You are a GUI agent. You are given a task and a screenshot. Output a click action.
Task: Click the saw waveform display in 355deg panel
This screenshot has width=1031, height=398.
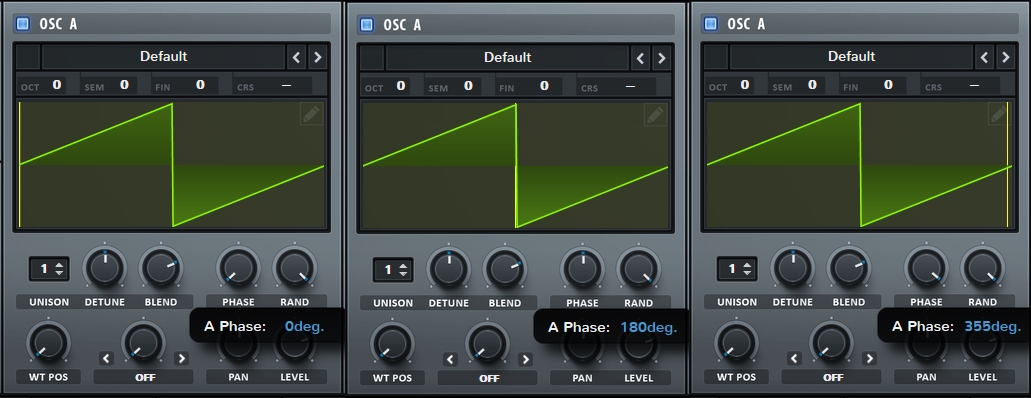tap(859, 164)
